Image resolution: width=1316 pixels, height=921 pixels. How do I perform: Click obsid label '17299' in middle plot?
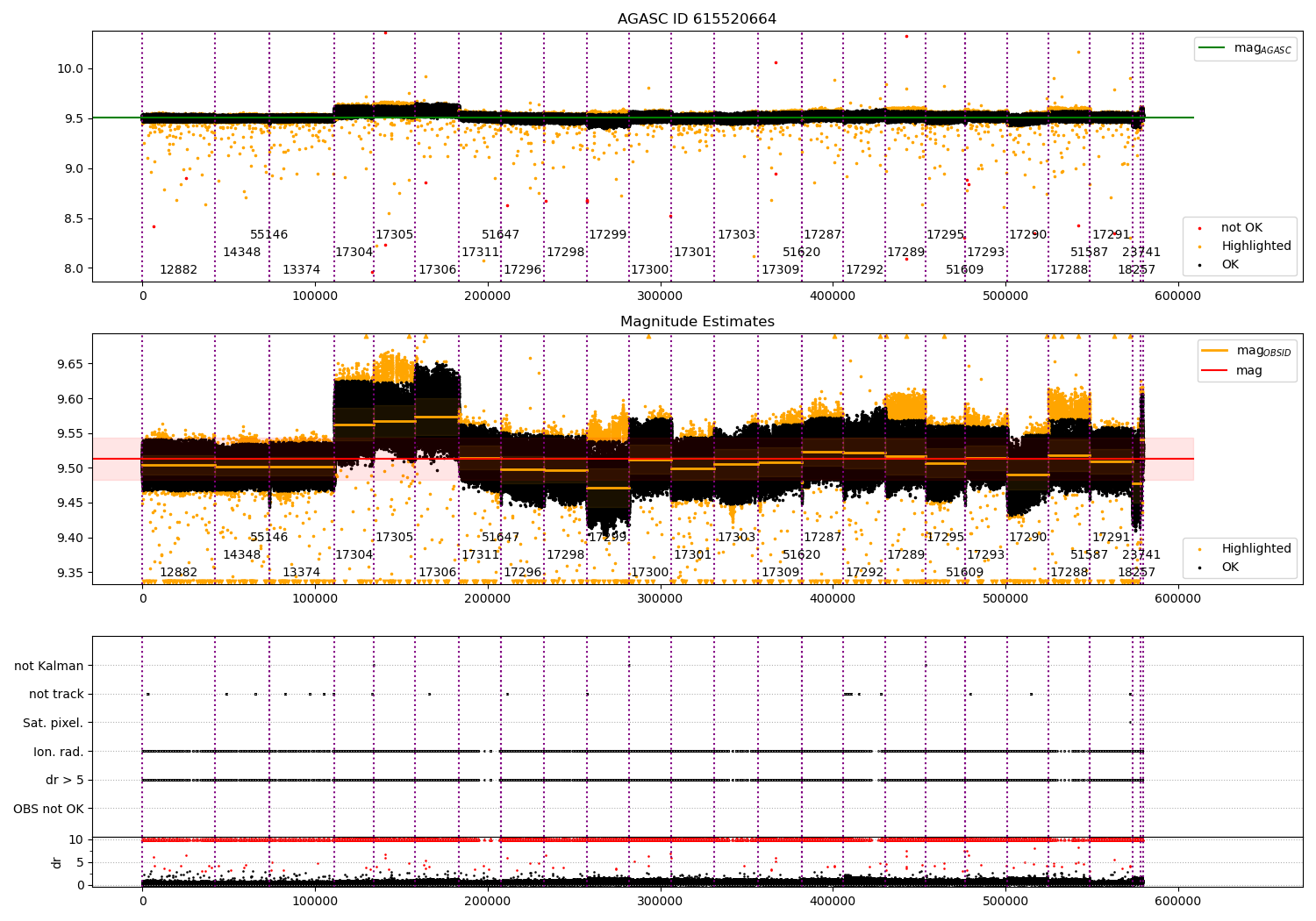(607, 538)
